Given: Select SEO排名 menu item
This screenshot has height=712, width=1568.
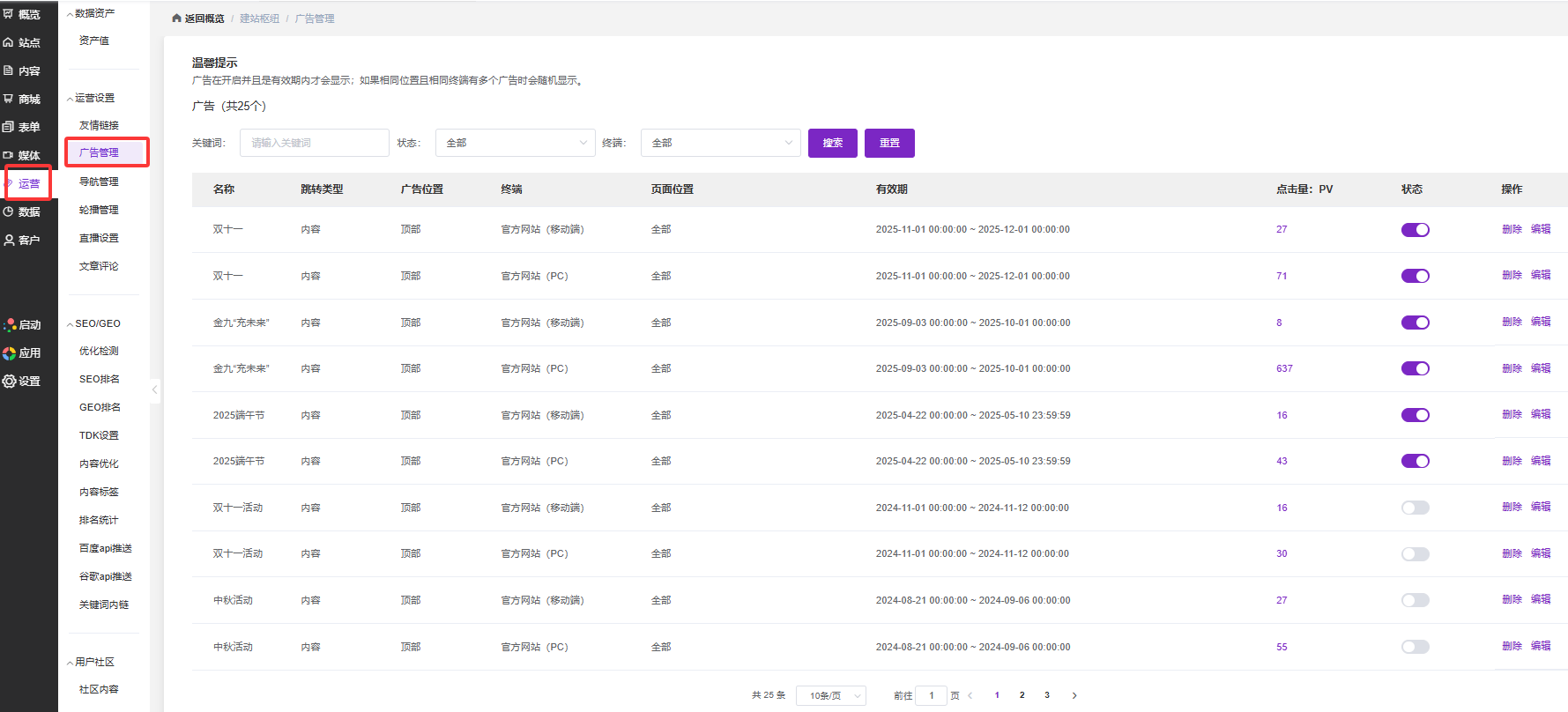Looking at the screenshot, I should point(99,379).
